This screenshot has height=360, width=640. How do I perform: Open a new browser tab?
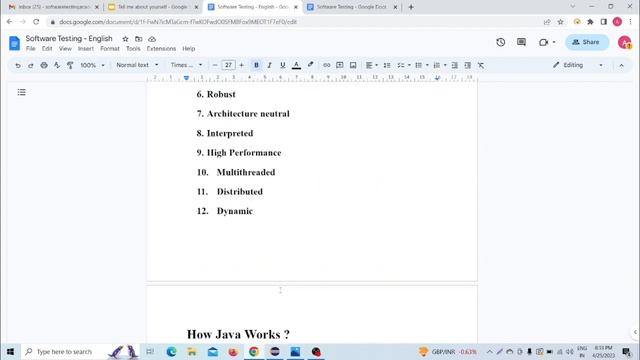click(x=411, y=7)
